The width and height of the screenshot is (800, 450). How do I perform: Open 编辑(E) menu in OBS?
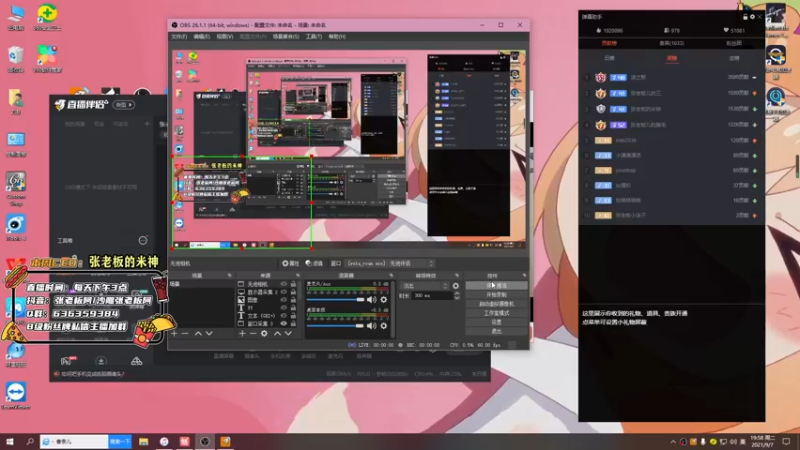click(x=202, y=37)
